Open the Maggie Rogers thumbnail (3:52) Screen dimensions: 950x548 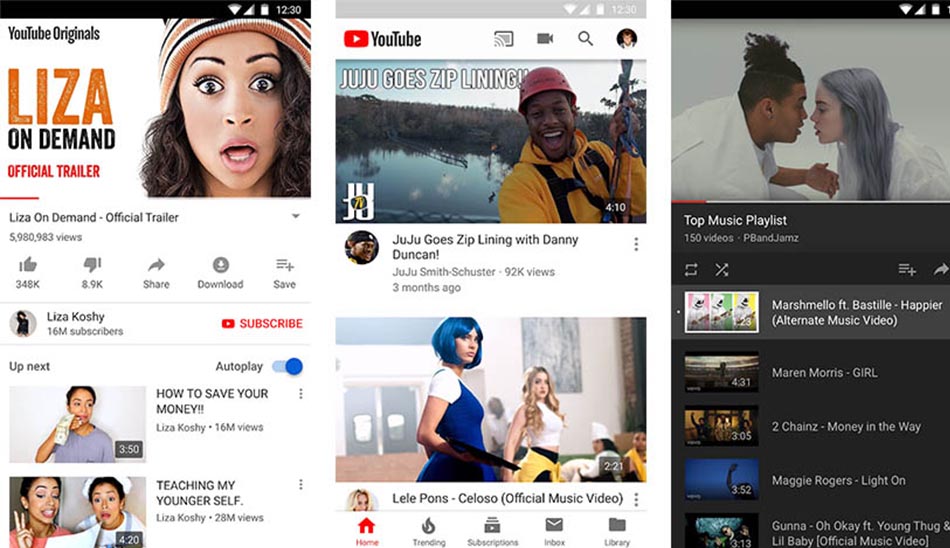[722, 480]
